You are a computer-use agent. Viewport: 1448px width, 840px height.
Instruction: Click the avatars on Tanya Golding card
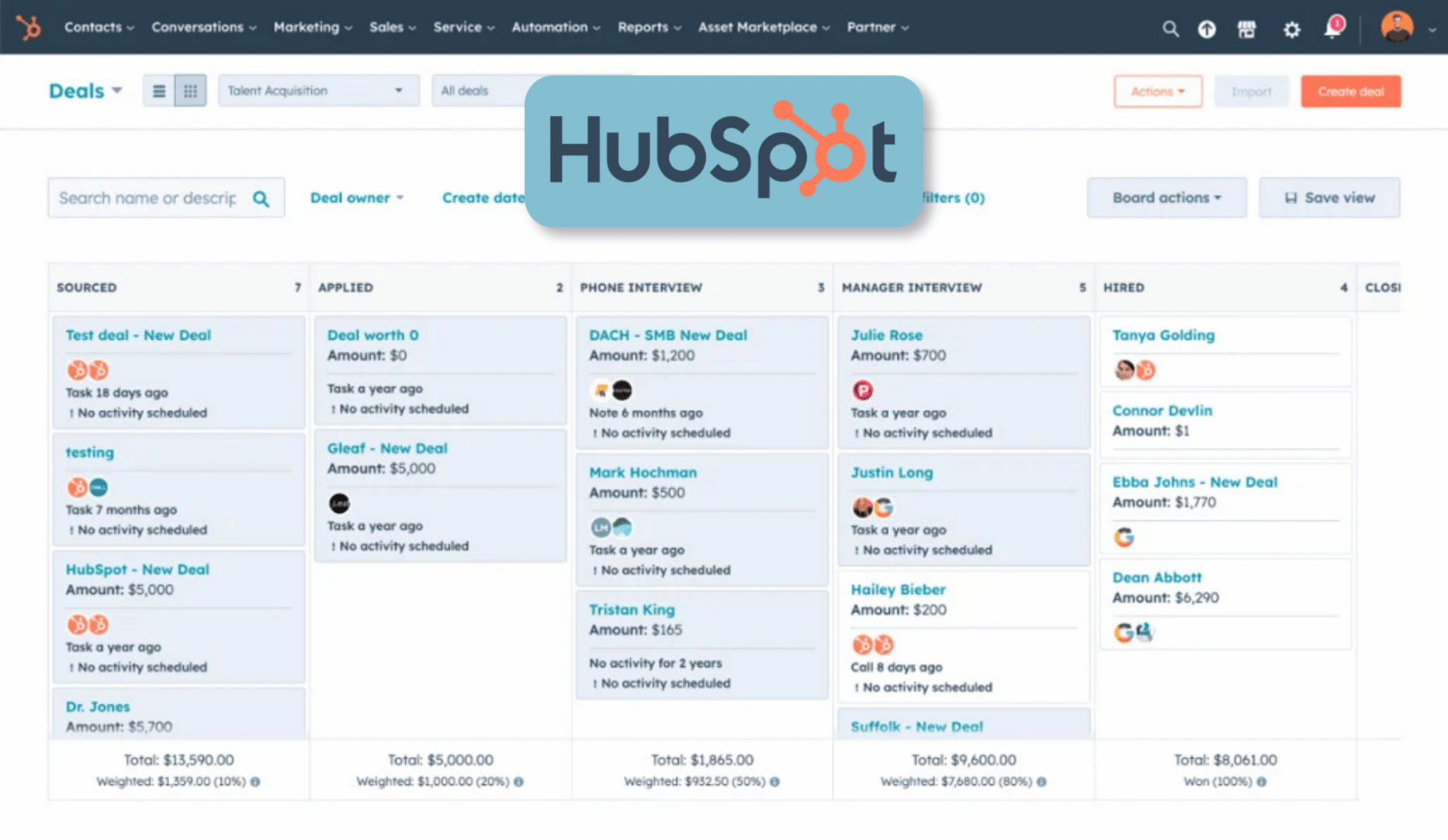(1134, 371)
